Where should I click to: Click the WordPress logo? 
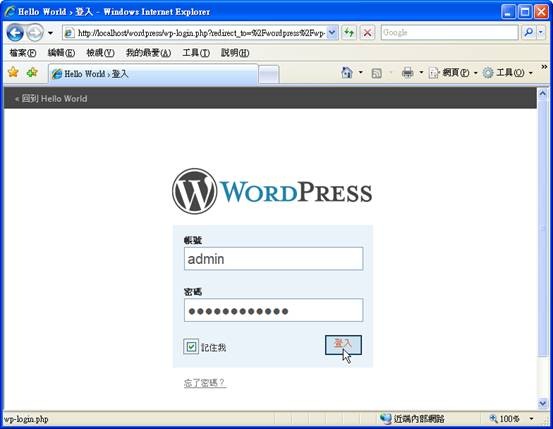click(272, 191)
